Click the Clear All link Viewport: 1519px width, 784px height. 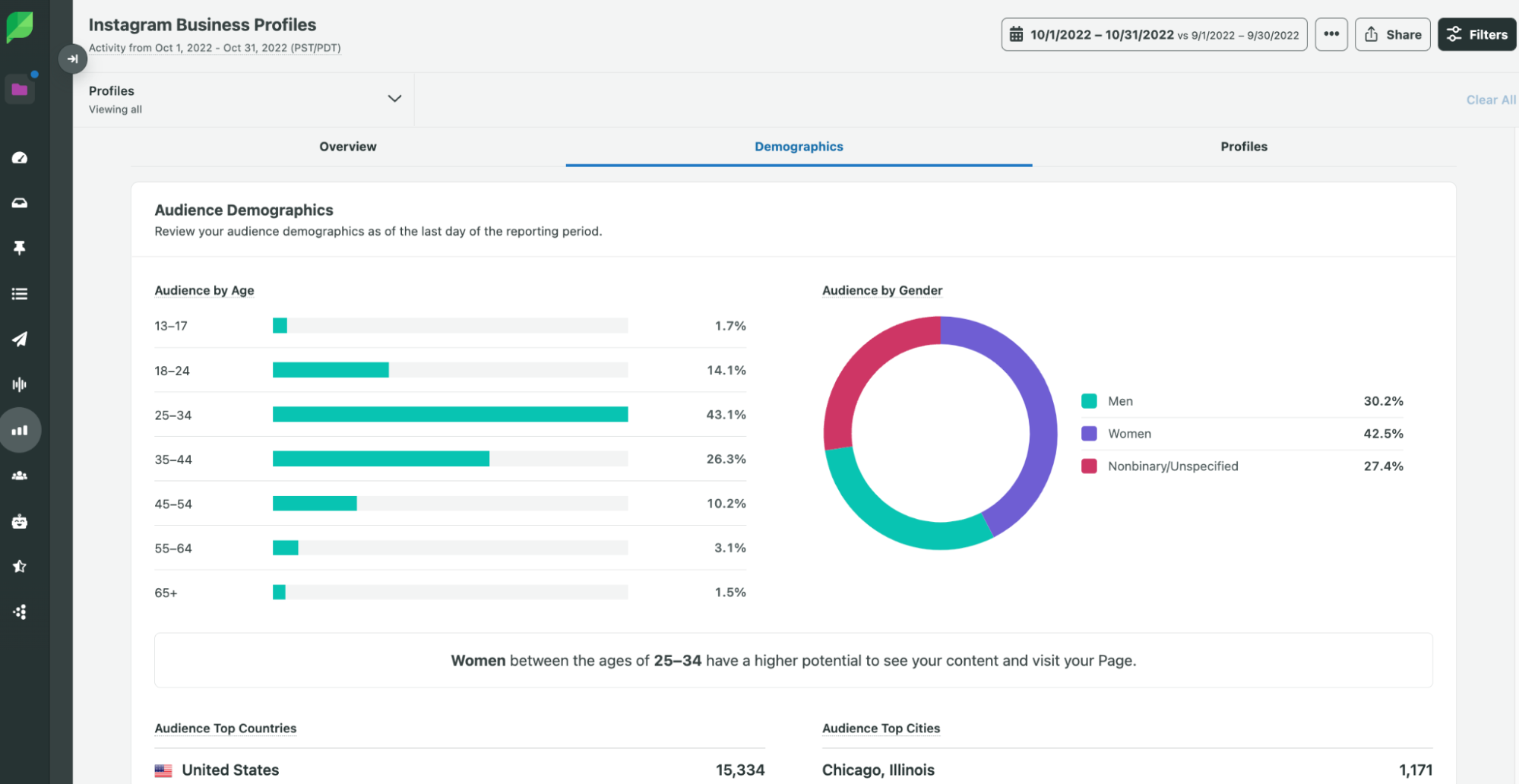click(1490, 100)
